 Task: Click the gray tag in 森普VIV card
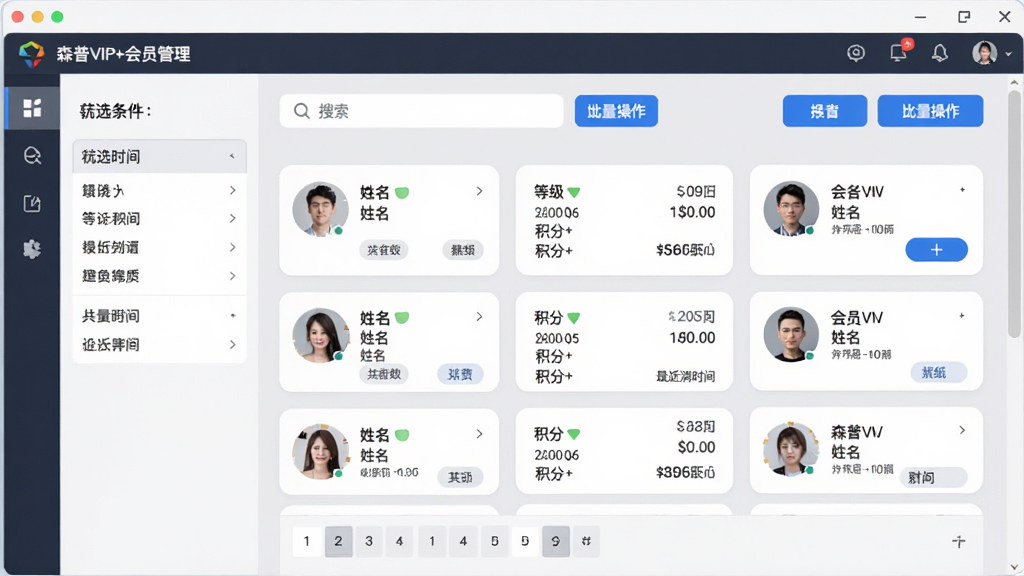933,477
